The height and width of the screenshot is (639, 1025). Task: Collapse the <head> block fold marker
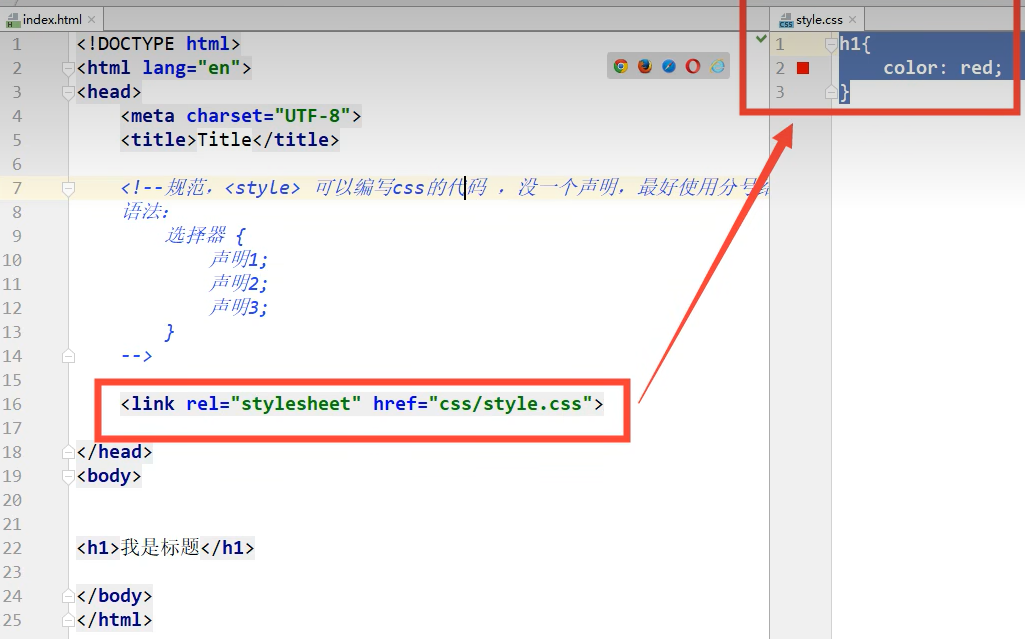[x=68, y=92]
